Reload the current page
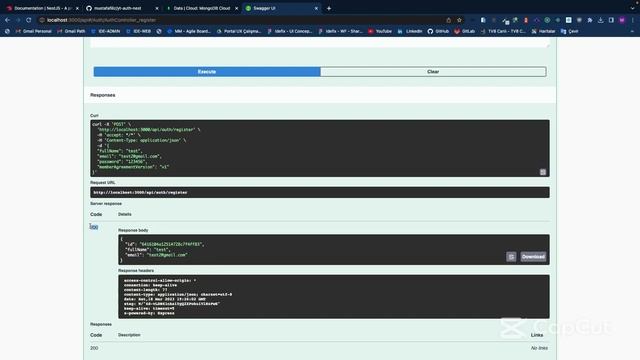Screen dimensions: 640x360 pyautogui.click(x=29, y=20)
